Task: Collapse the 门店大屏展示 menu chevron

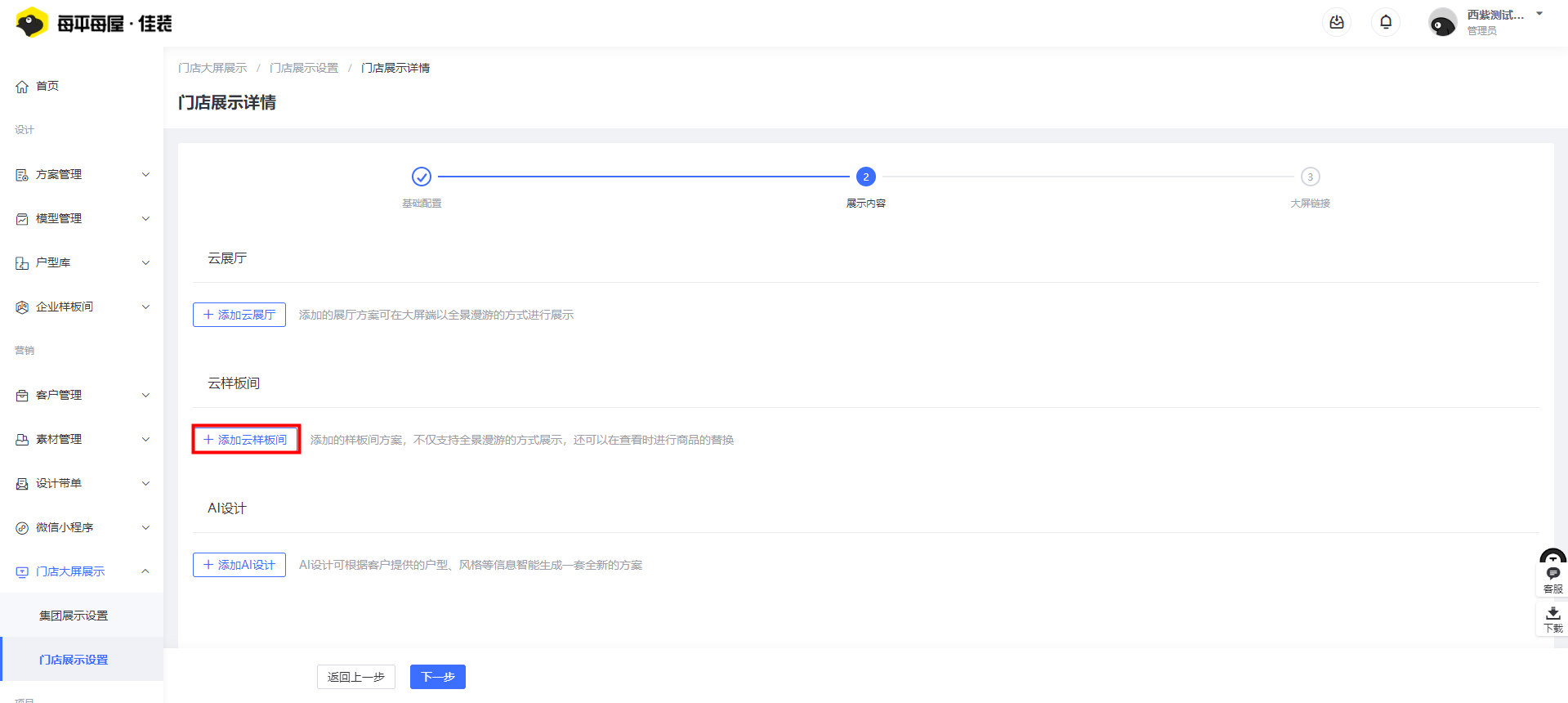Action: [145, 571]
